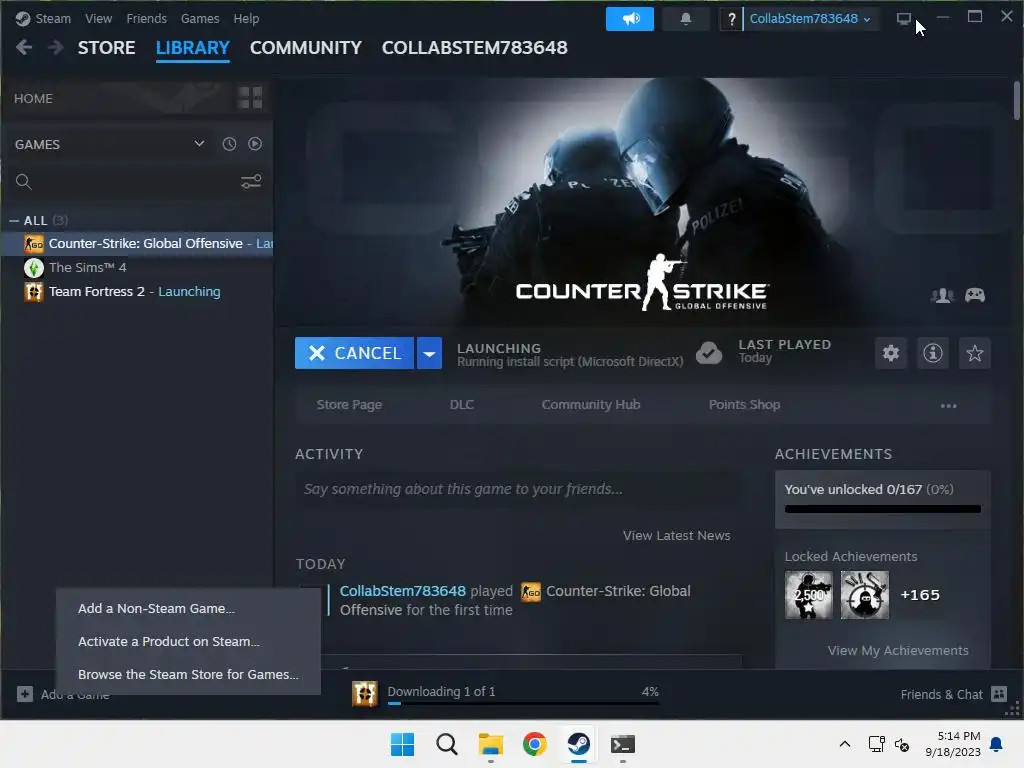Add game to favorites star
This screenshot has height=768, width=1024.
tap(974, 353)
